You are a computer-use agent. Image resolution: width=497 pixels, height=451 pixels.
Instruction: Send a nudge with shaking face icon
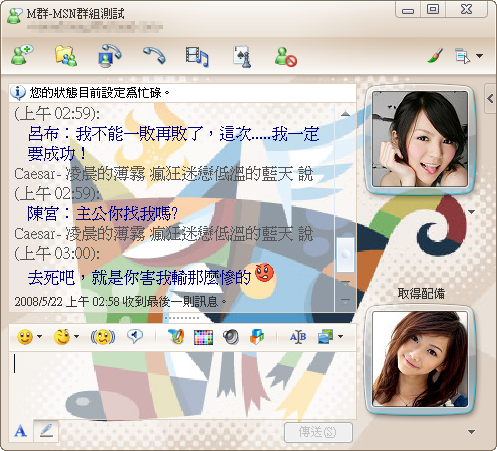tap(103, 337)
